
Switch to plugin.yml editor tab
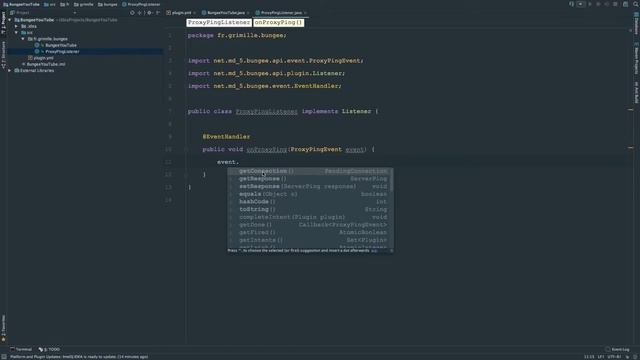point(181,13)
